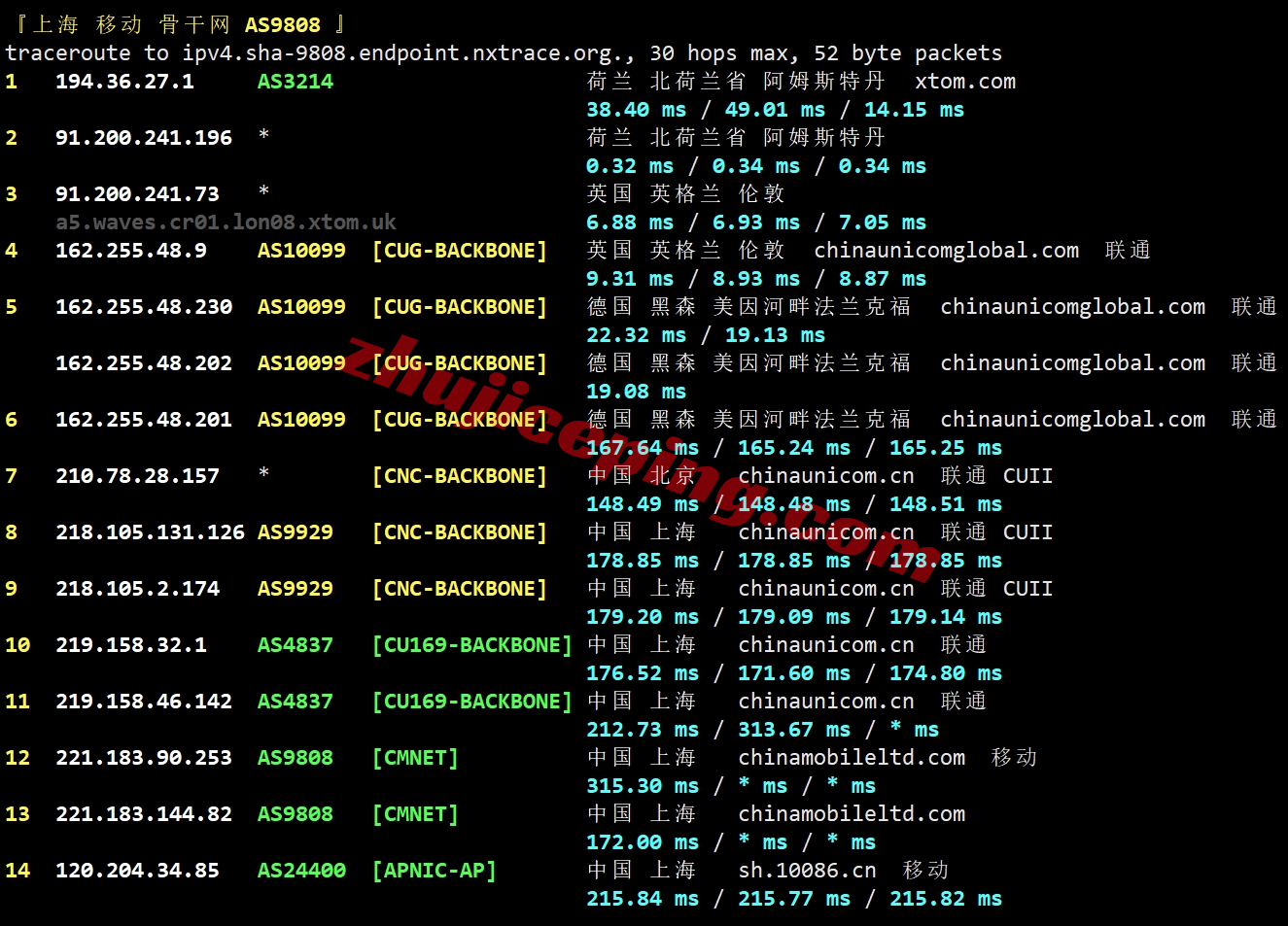1288x926 pixels.
Task: Select the 315.30 ms latency value
Action: 642,786
